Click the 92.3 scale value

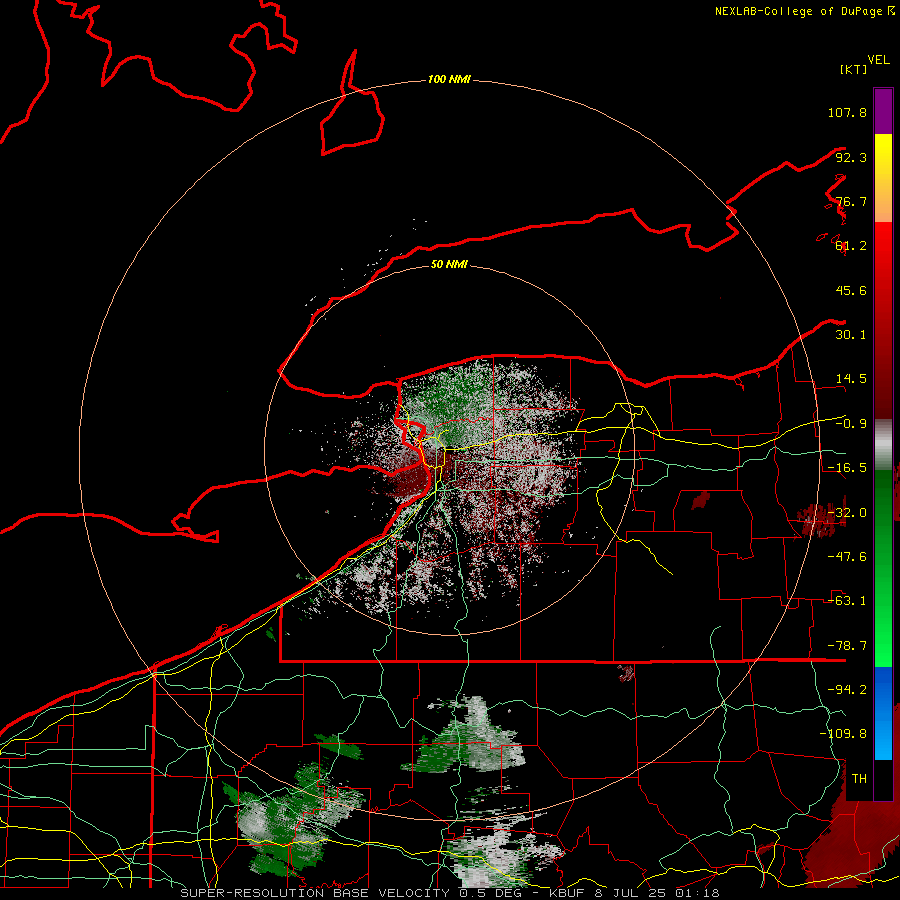click(x=851, y=157)
